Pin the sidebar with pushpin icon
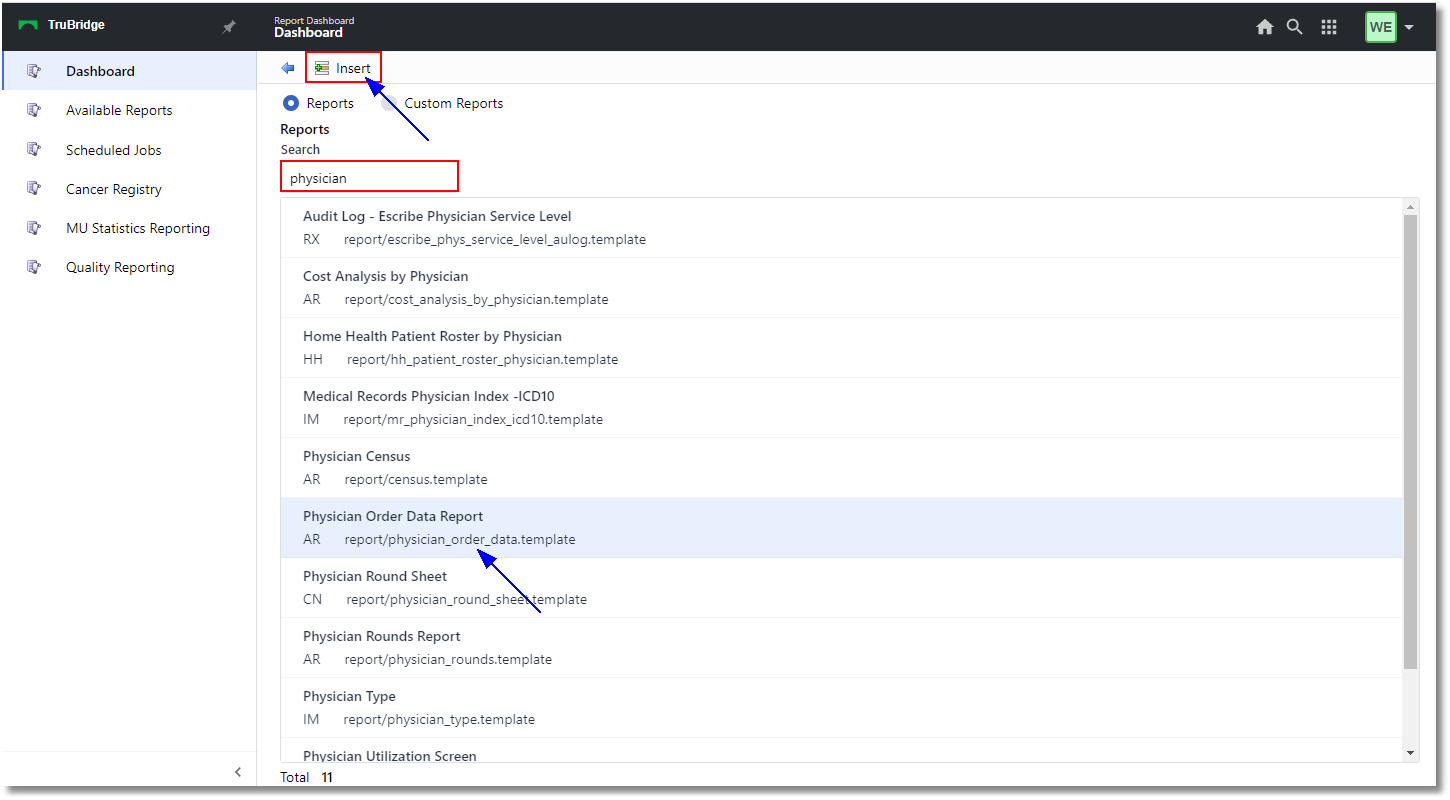The image size is (1450, 800). (x=228, y=27)
